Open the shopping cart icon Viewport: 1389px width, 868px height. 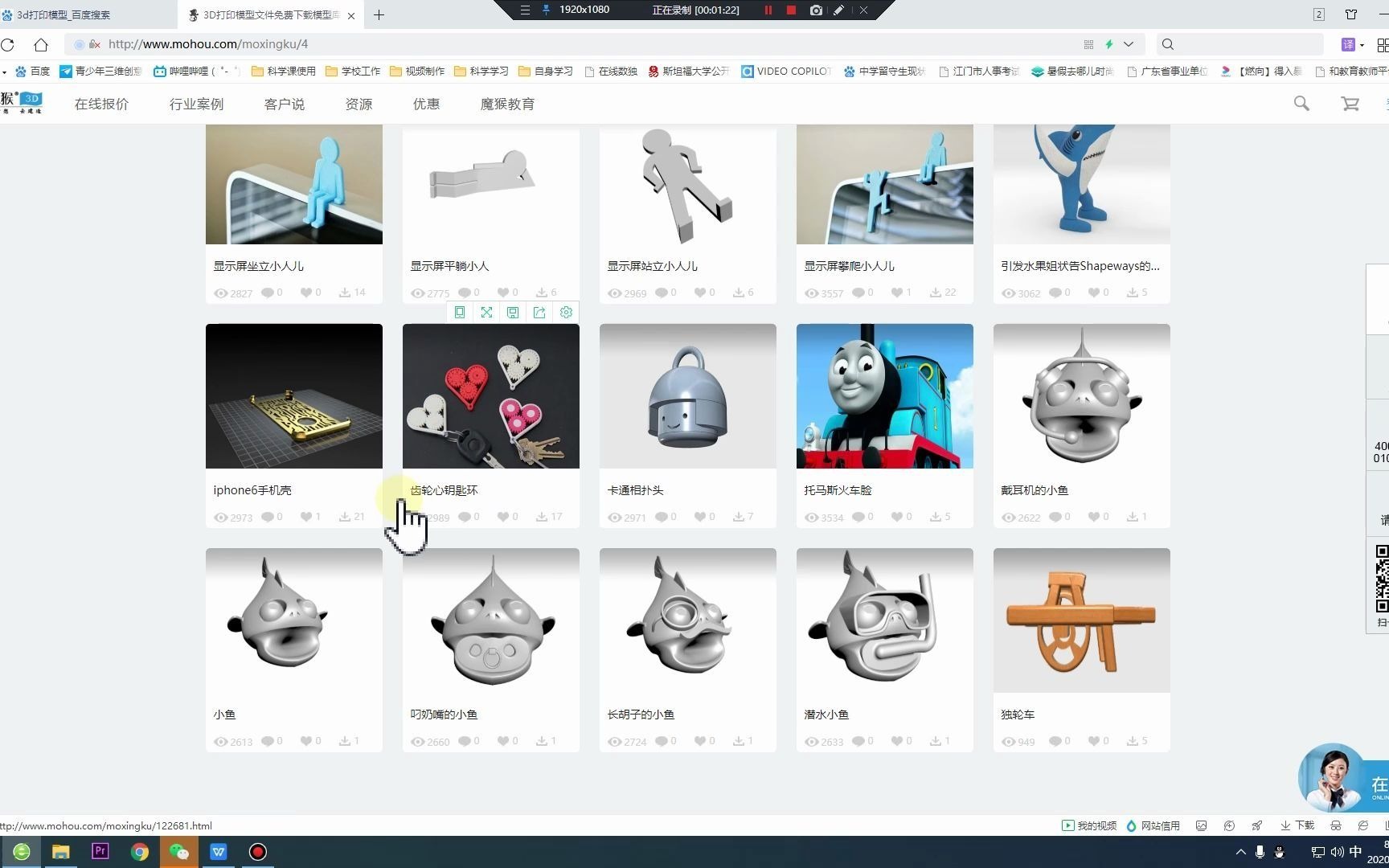[1350, 103]
